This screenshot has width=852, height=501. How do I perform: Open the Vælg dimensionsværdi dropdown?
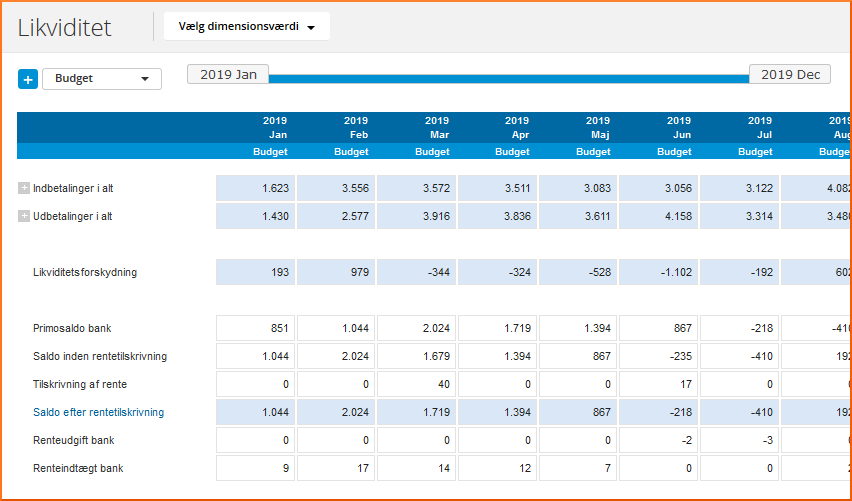point(246,27)
